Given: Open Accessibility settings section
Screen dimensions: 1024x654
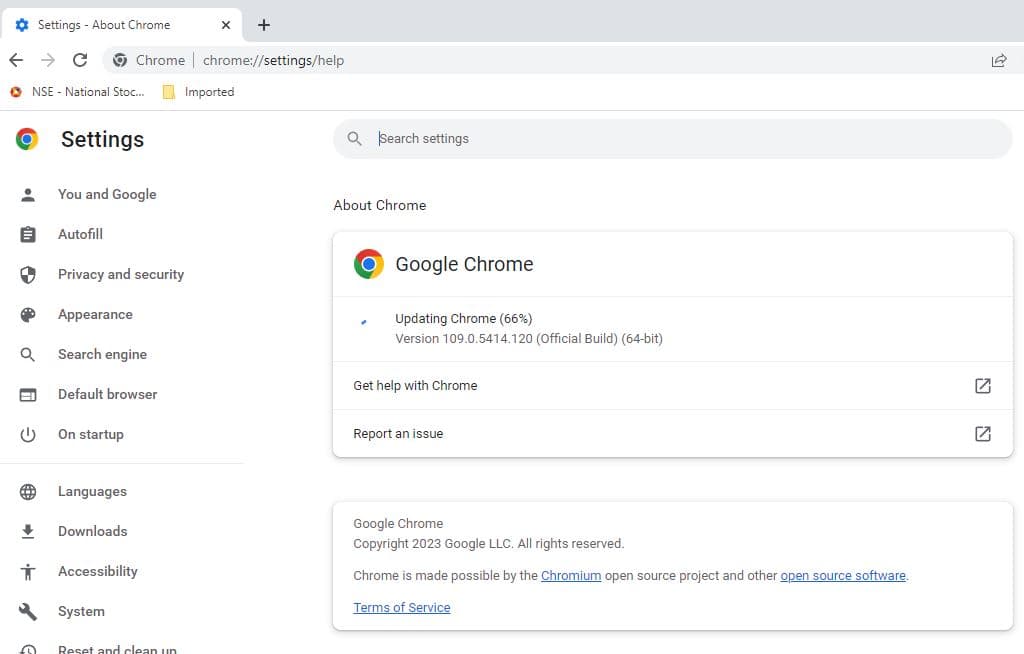Looking at the screenshot, I should click(x=97, y=571).
